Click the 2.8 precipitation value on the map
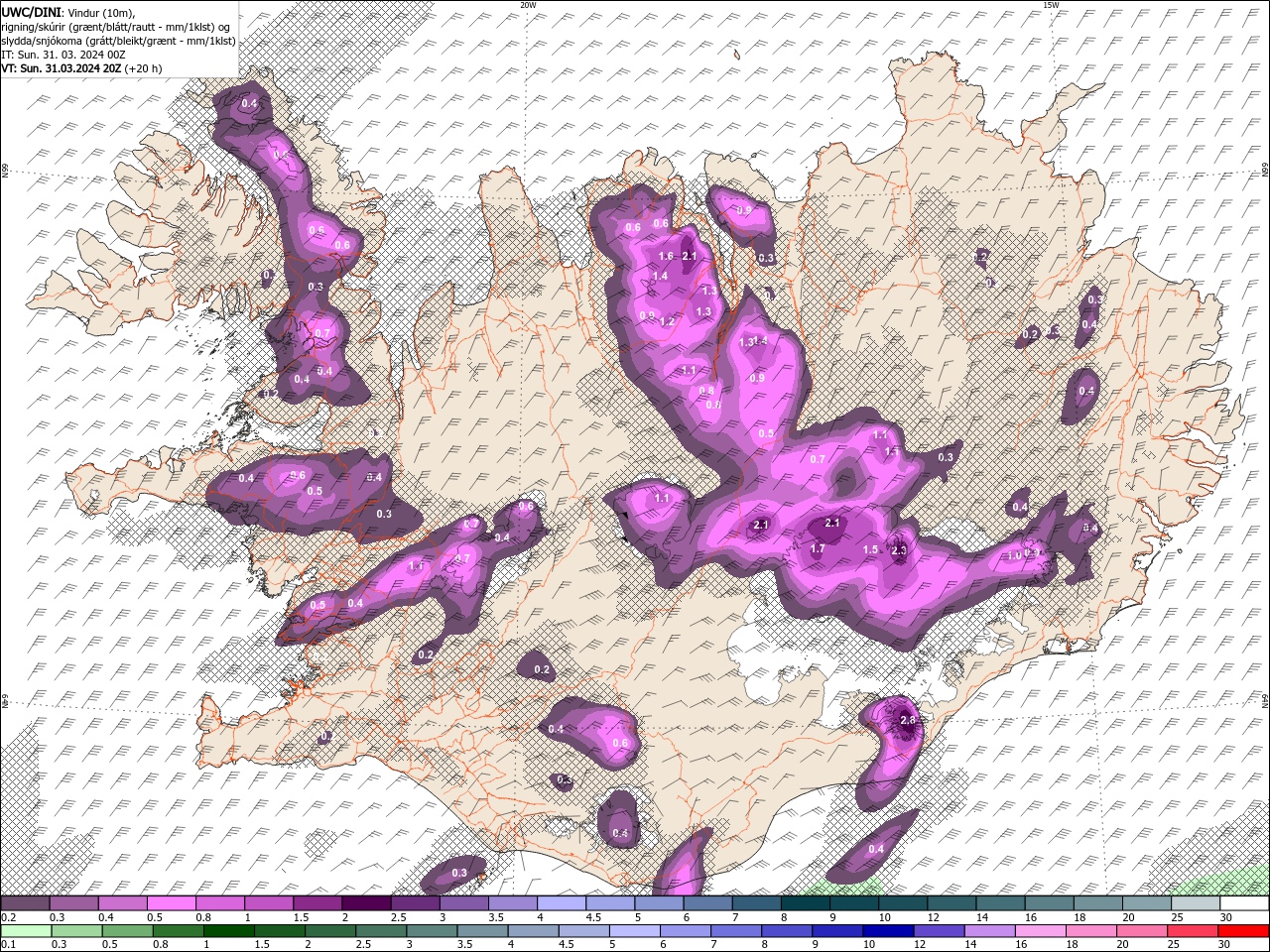 (907, 720)
